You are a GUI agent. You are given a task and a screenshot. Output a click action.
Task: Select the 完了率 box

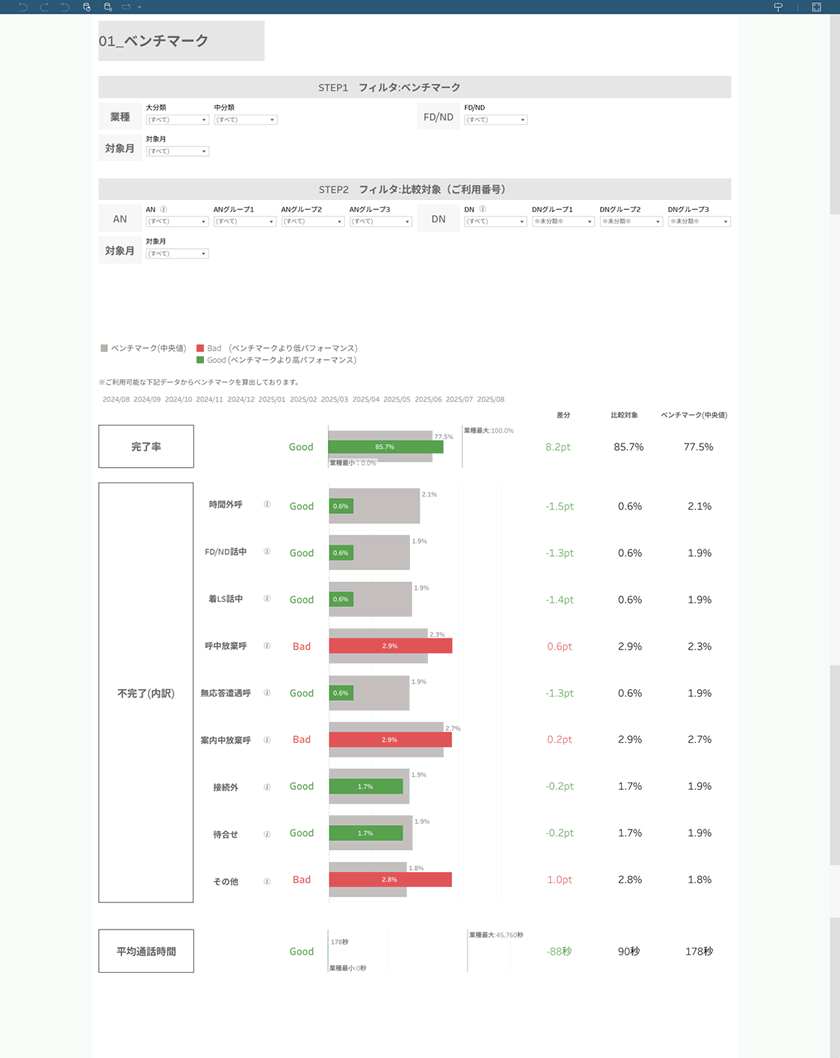146,447
